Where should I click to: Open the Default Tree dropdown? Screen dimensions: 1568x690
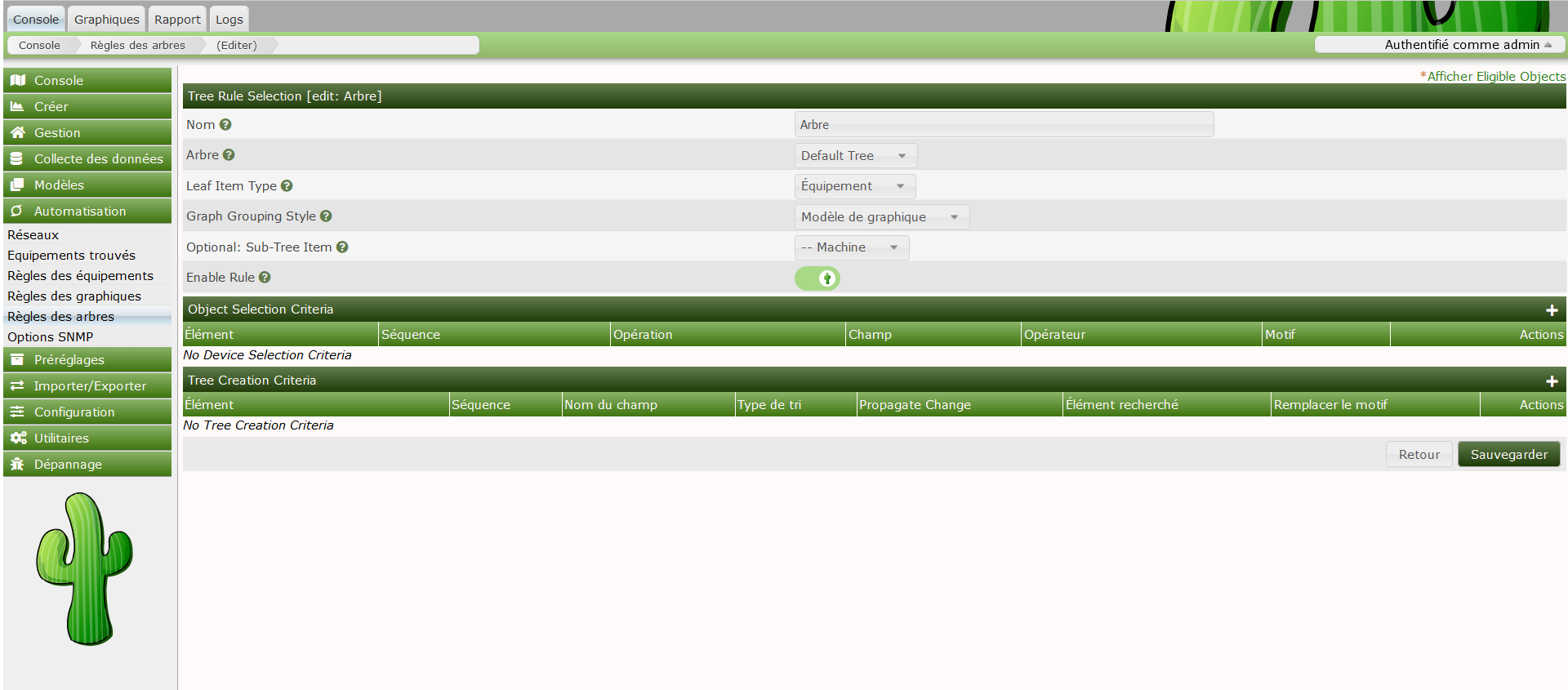point(854,156)
